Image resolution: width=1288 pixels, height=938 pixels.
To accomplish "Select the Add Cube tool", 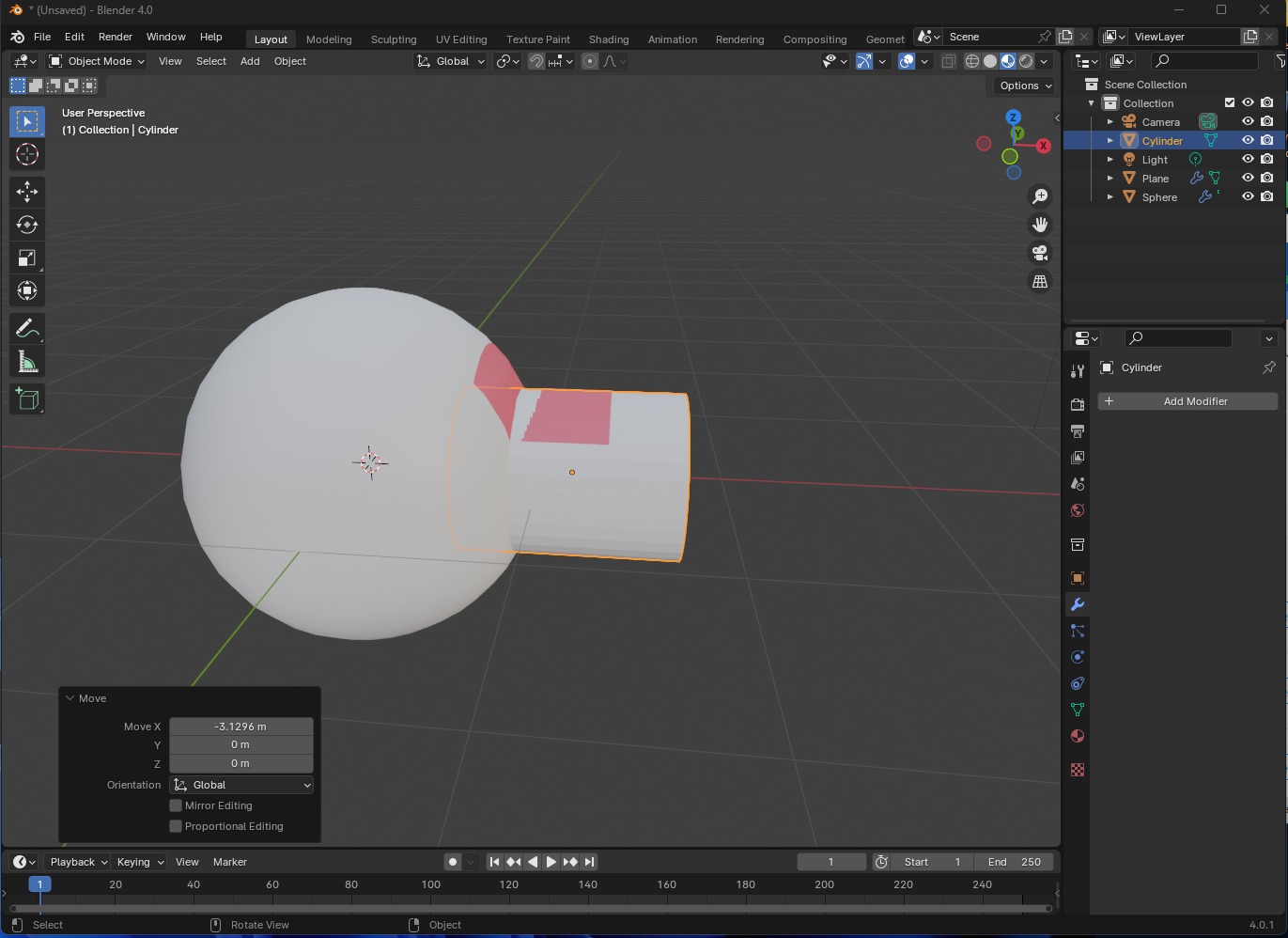I will click(x=27, y=399).
